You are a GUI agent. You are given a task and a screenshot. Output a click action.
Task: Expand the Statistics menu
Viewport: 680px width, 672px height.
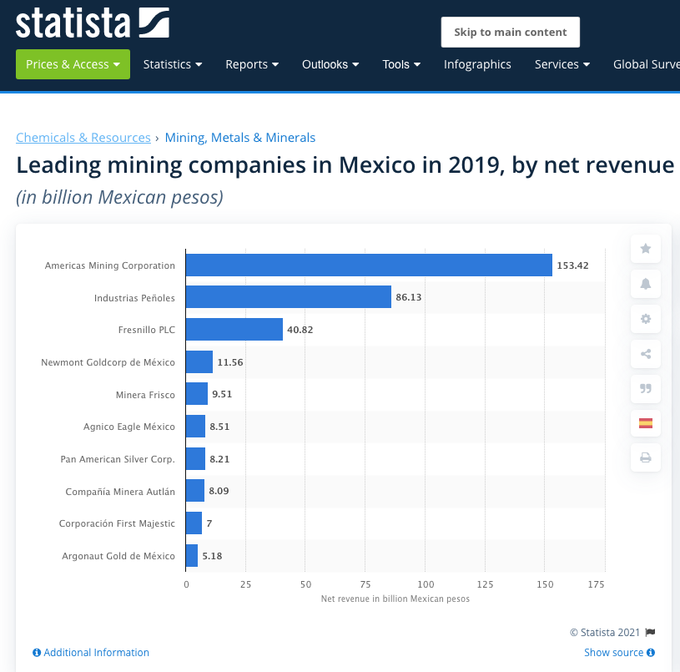(x=173, y=65)
